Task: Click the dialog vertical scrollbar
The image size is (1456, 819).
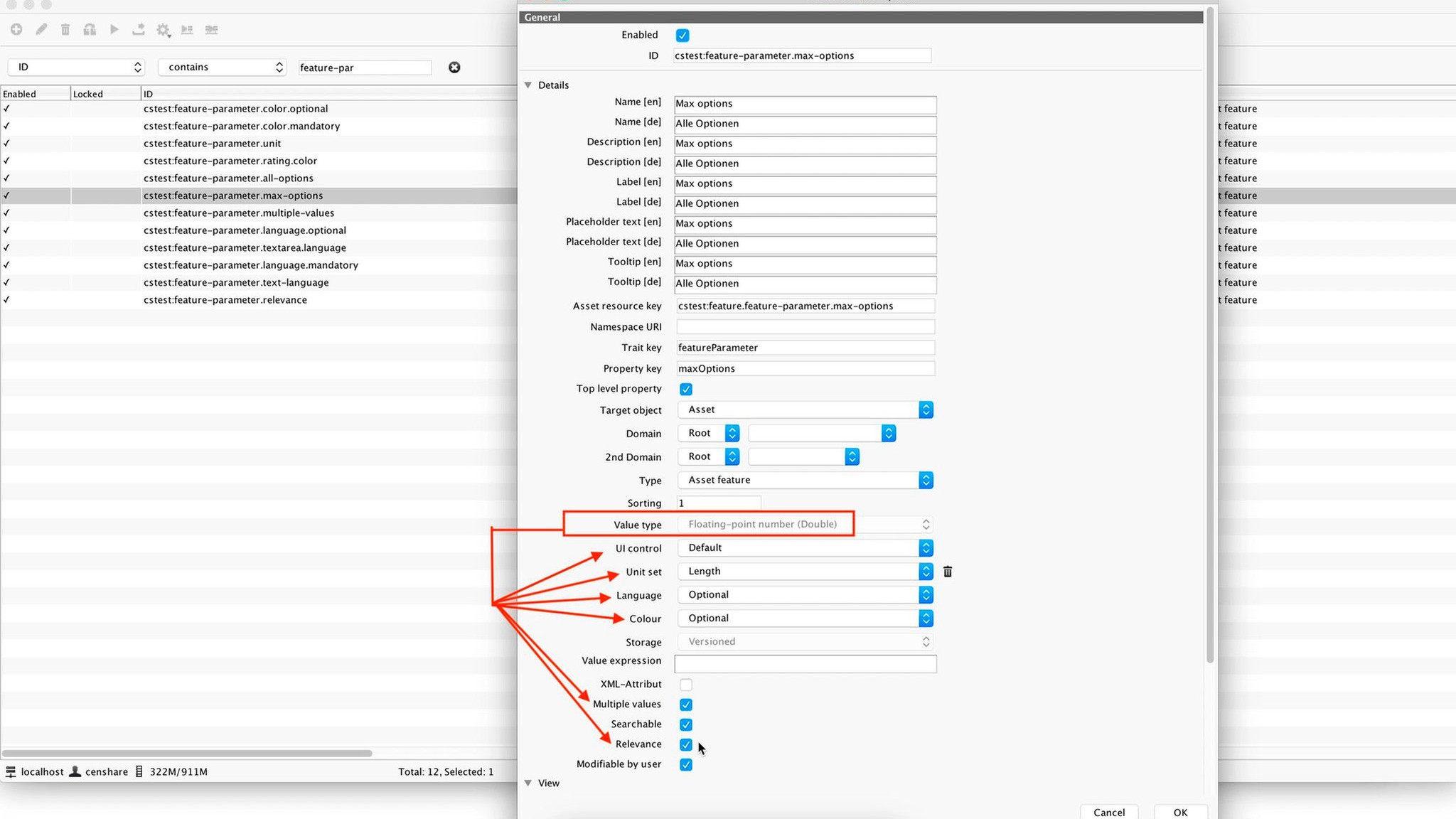Action: (x=1210, y=334)
